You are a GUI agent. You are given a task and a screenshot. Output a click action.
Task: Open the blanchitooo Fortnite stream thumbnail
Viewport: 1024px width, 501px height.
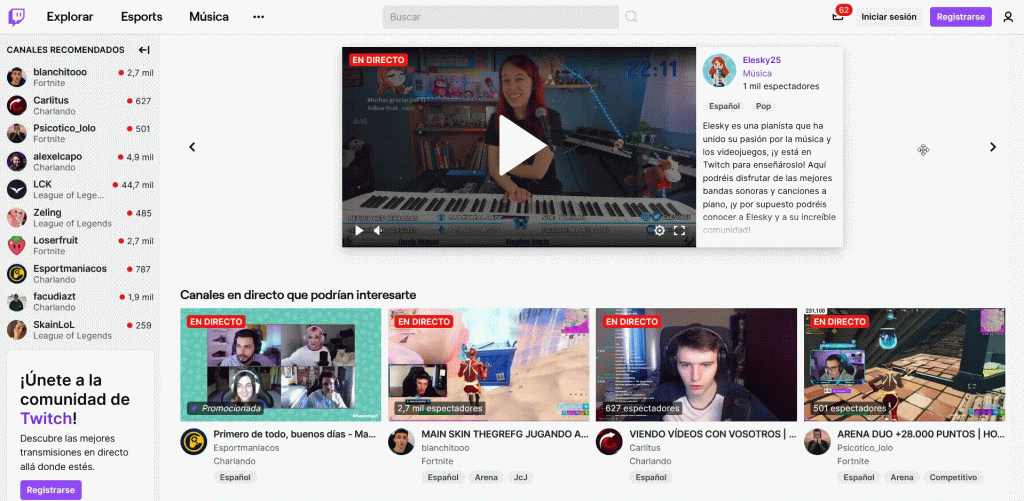pyautogui.click(x=488, y=364)
